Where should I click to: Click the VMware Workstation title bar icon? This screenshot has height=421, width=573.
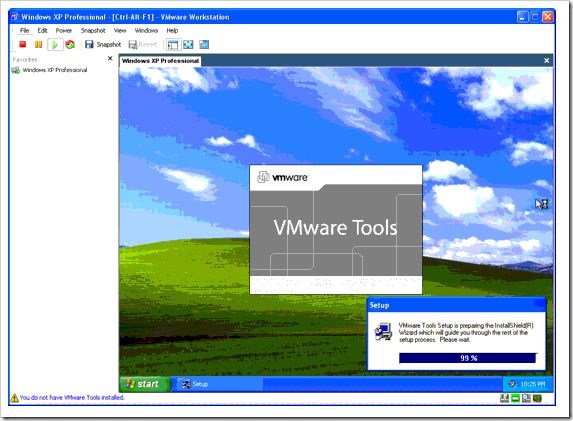(15, 17)
